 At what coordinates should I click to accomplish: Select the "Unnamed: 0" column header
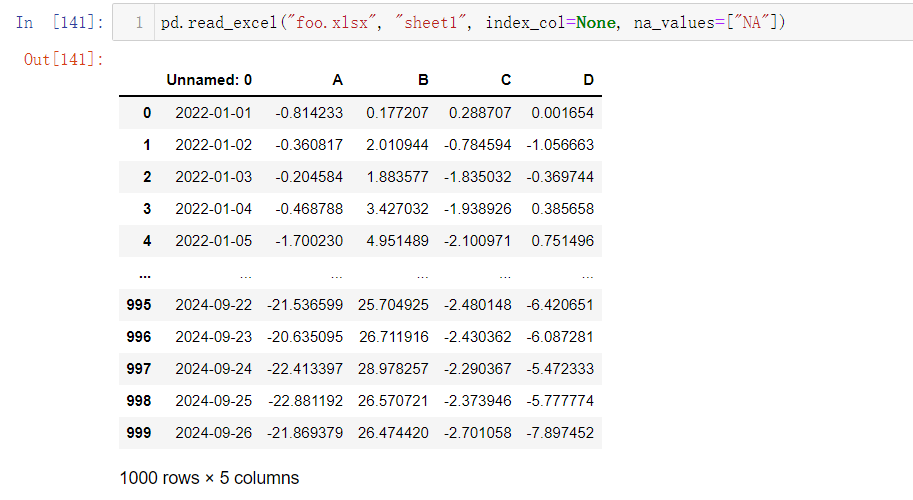pos(209,80)
